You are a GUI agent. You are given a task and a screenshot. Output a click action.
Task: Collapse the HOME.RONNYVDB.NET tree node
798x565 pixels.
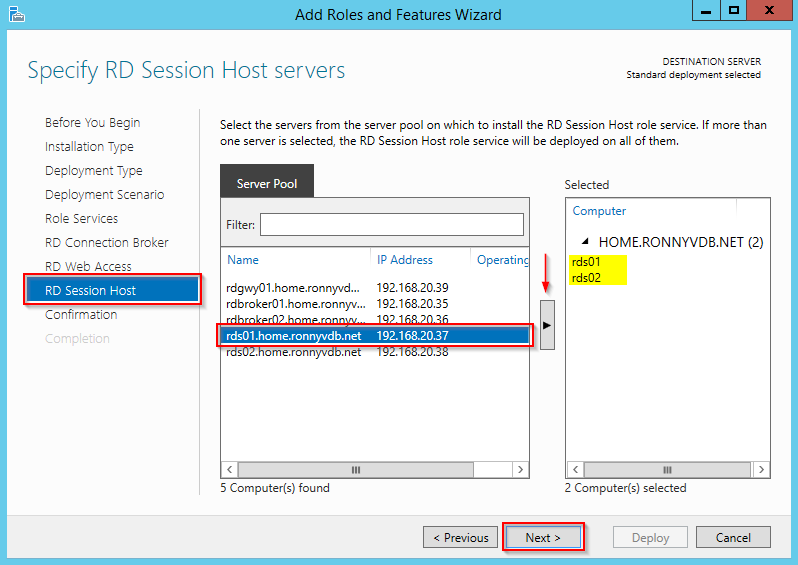coord(583,242)
